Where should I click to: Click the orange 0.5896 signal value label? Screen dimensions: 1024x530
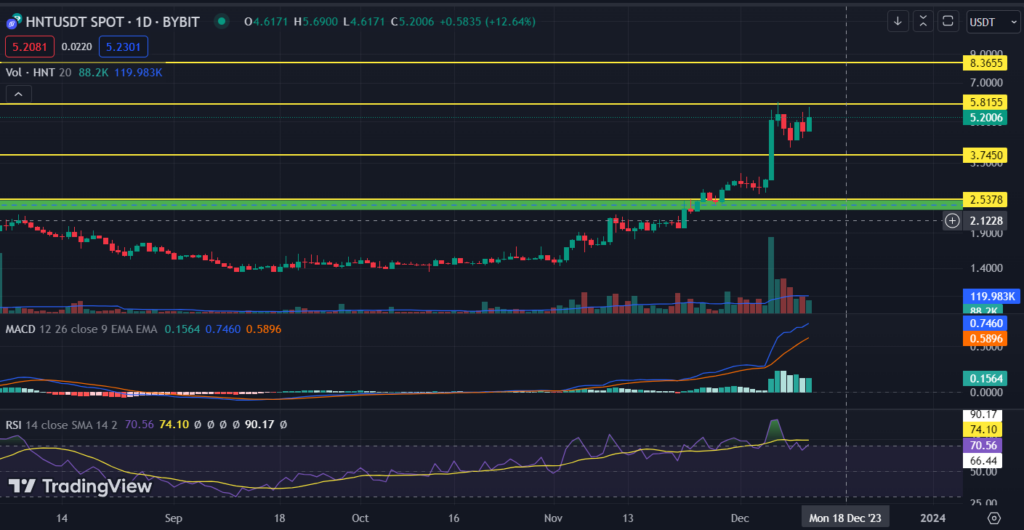(986, 338)
